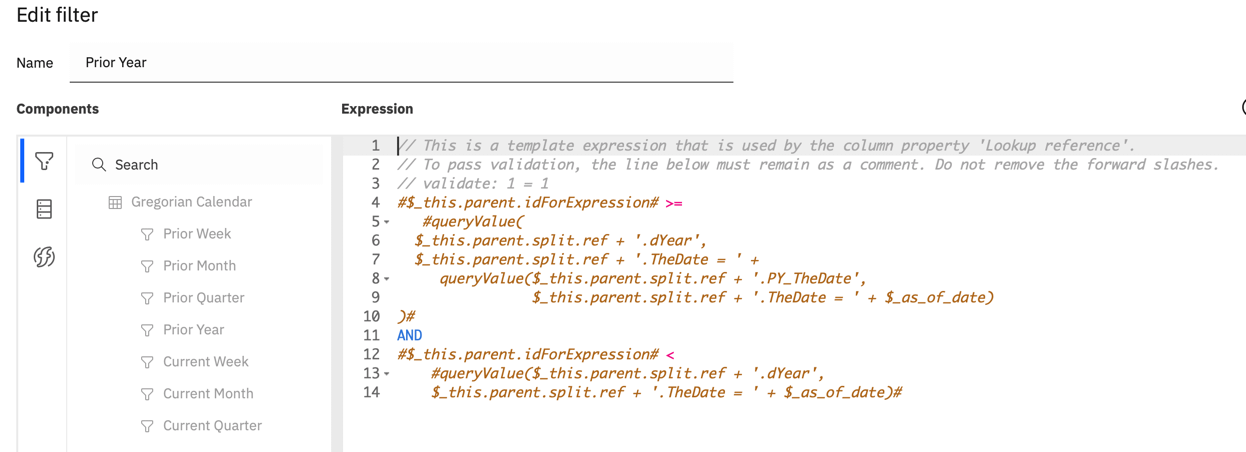Select Prior Year in components tree
The width and height of the screenshot is (1246, 452).
[x=193, y=330]
